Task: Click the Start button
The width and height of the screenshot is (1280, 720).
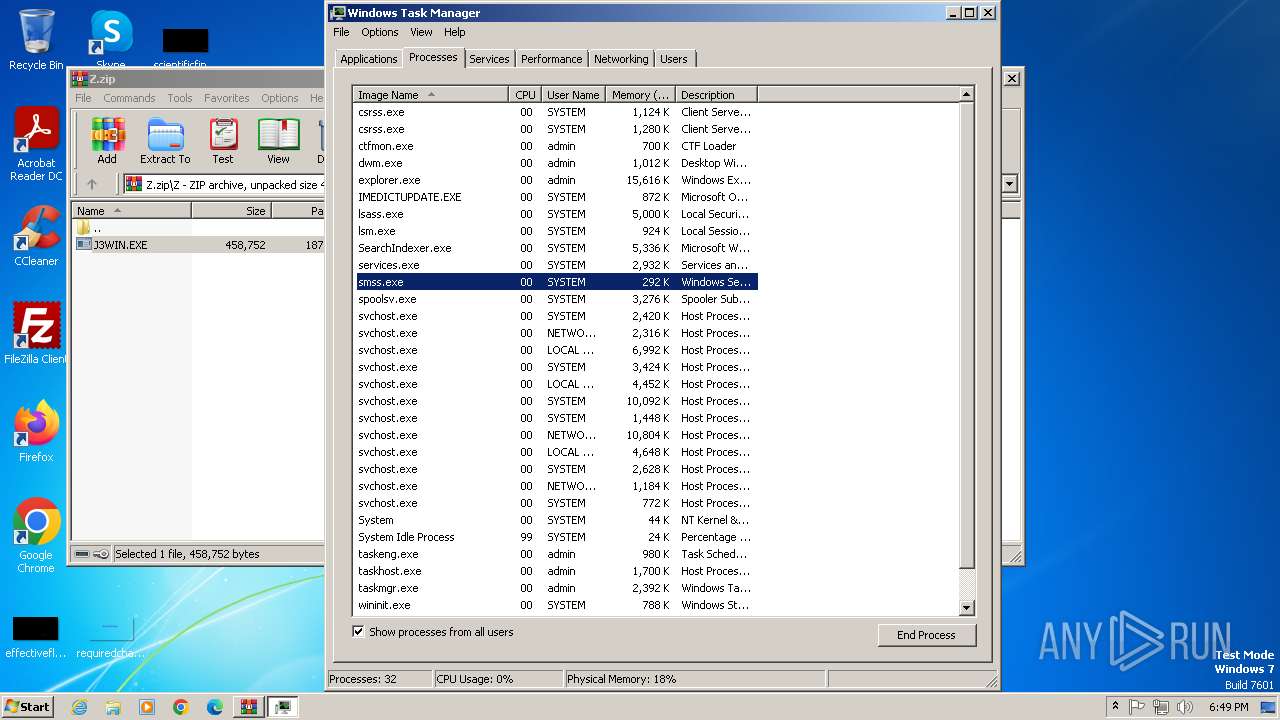Action: [27, 707]
